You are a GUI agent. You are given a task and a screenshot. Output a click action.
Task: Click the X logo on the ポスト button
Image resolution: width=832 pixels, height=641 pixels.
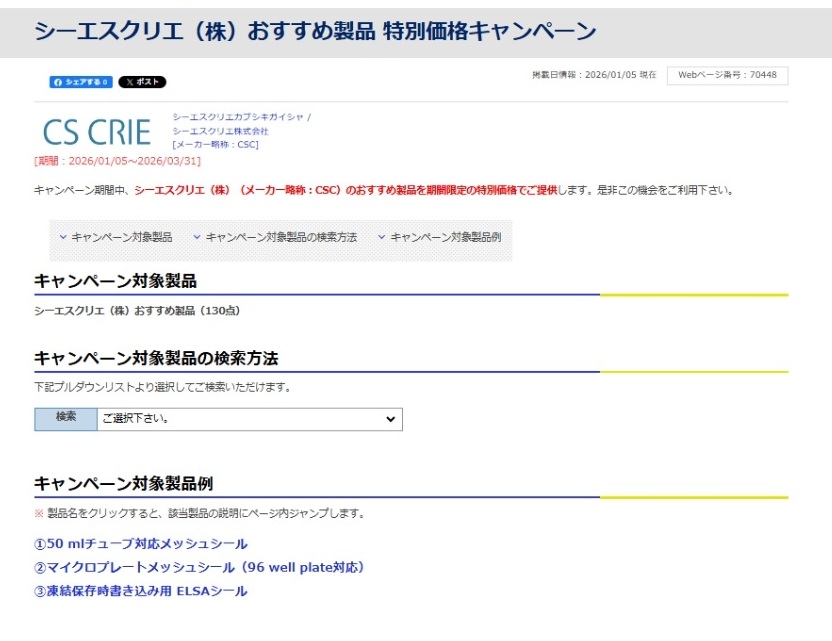[129, 82]
